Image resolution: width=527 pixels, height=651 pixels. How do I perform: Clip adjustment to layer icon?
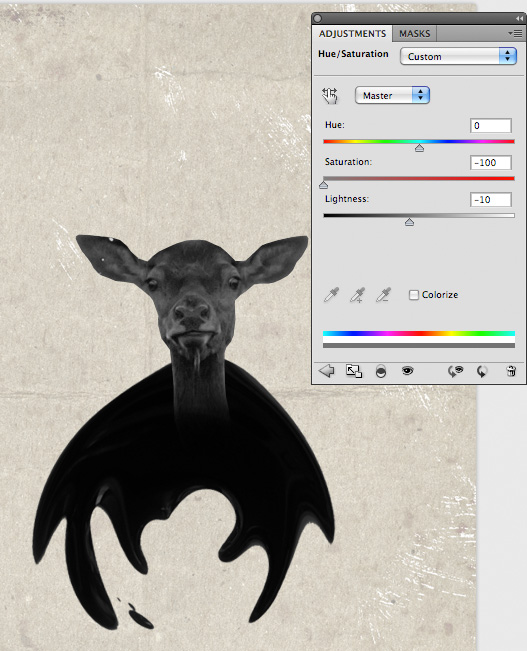(x=380, y=371)
